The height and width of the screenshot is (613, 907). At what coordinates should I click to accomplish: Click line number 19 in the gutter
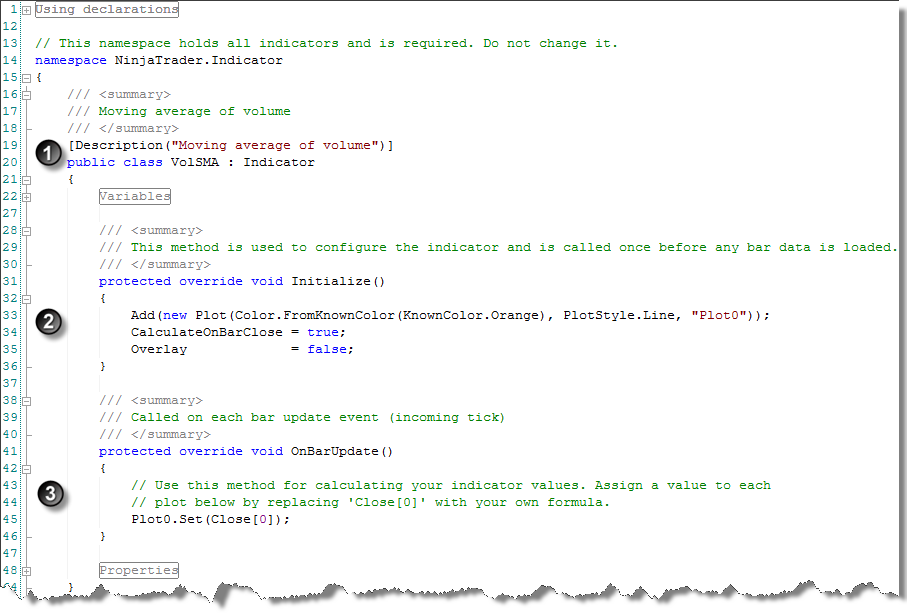[10, 145]
